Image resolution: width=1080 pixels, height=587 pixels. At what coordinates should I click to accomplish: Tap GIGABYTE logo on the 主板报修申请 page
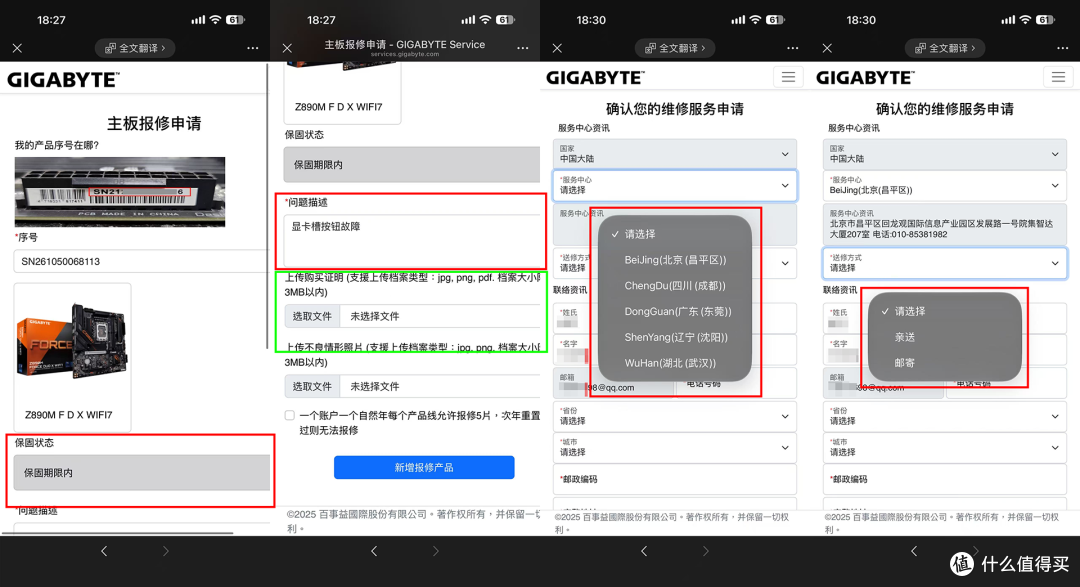(63, 79)
